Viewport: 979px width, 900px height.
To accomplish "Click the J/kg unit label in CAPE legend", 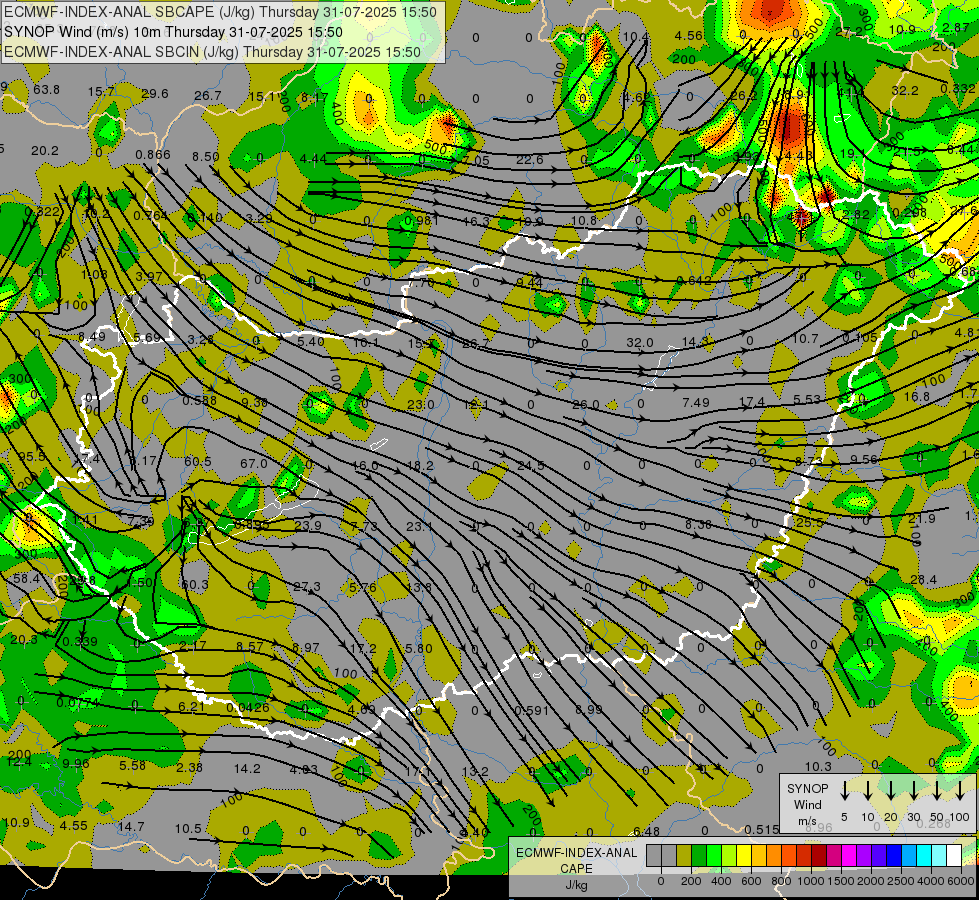I will pos(576,884).
